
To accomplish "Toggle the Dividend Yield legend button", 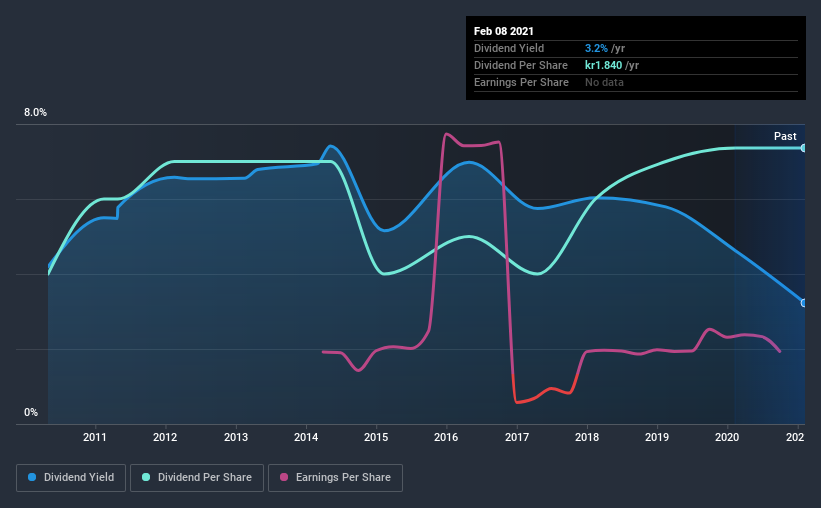I will point(71,478).
